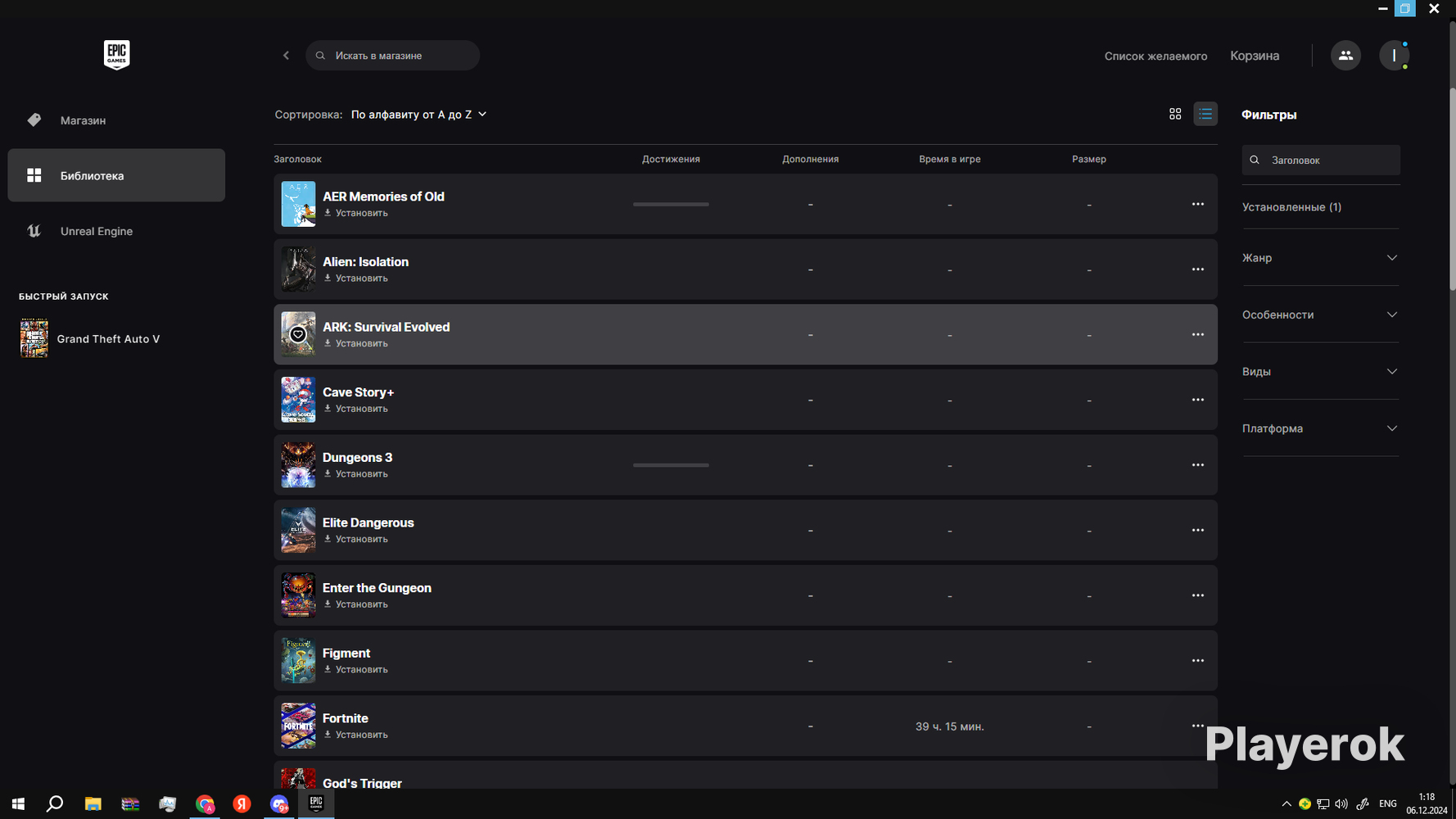Filter by installed games (Установленные)
The width and height of the screenshot is (1456, 819).
[x=1291, y=207]
